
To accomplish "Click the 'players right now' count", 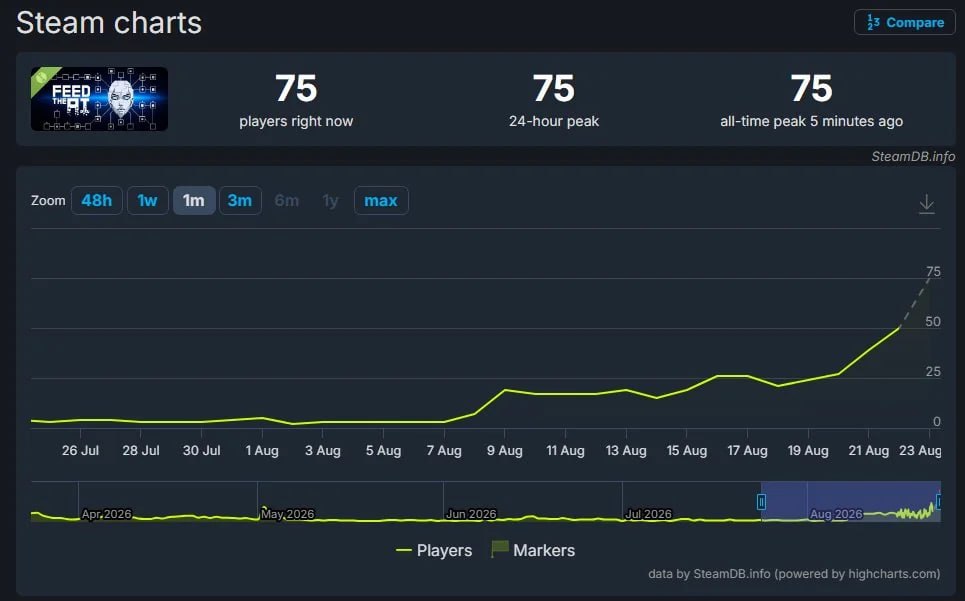I will tap(296, 88).
